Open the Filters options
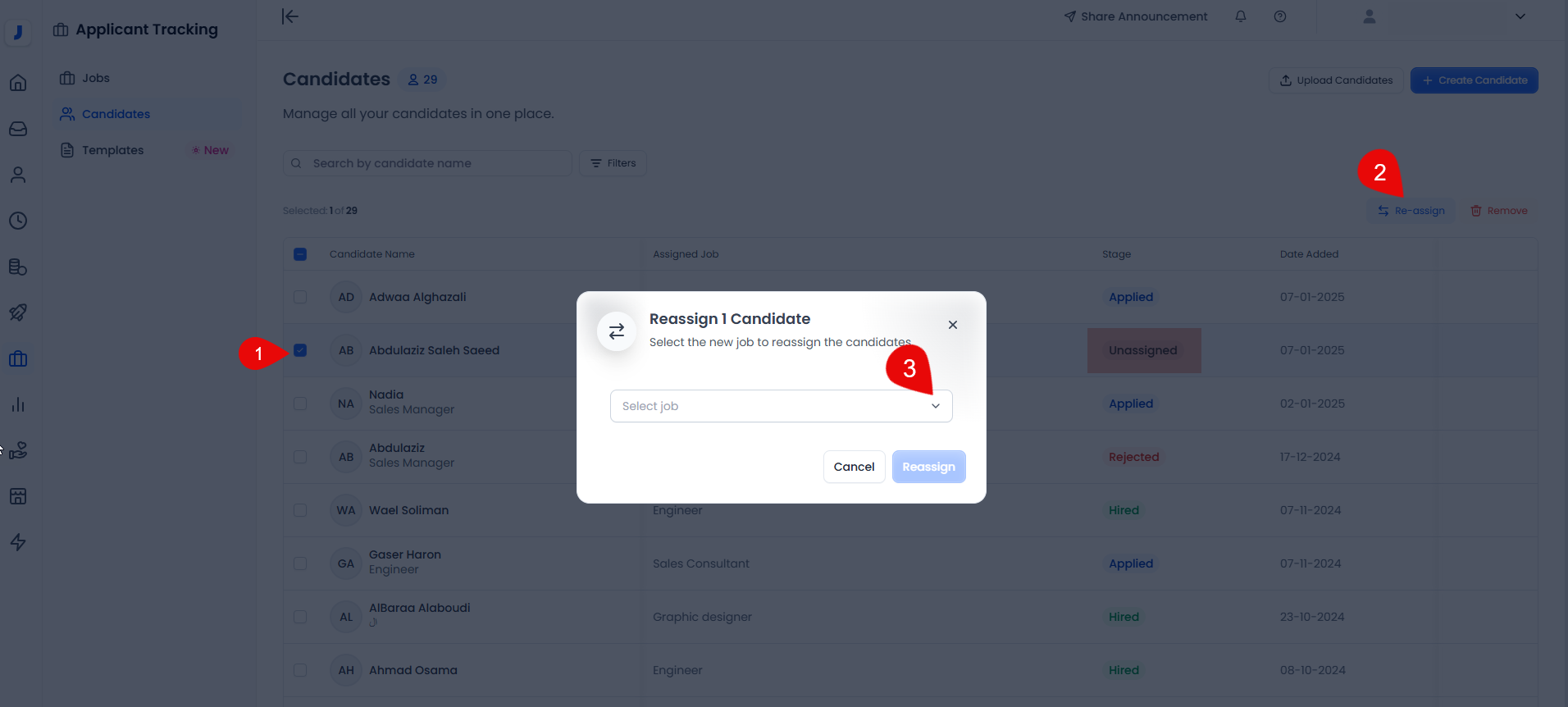Screen dimensions: 1568x707 click(x=613, y=163)
